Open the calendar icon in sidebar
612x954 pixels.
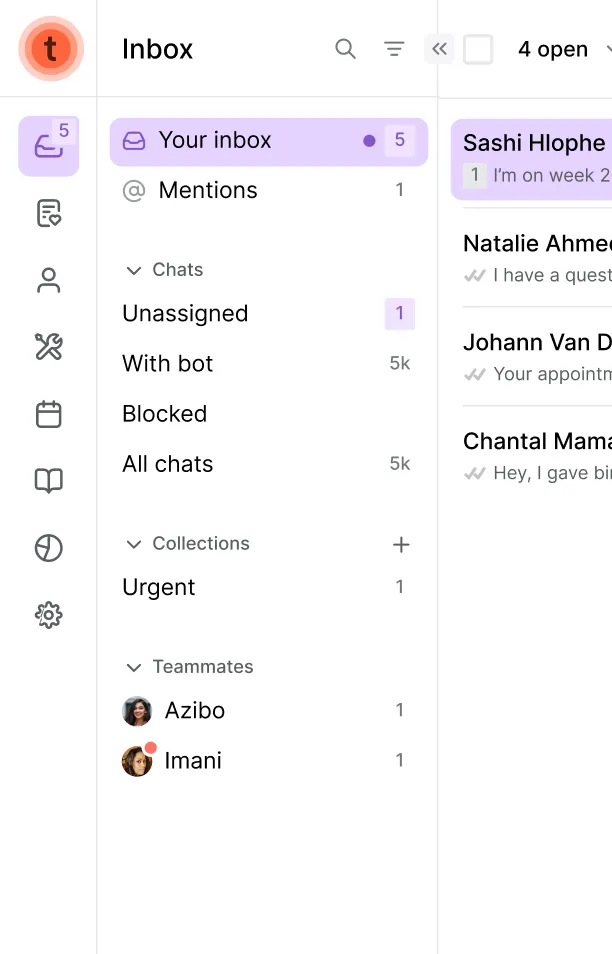[48, 414]
